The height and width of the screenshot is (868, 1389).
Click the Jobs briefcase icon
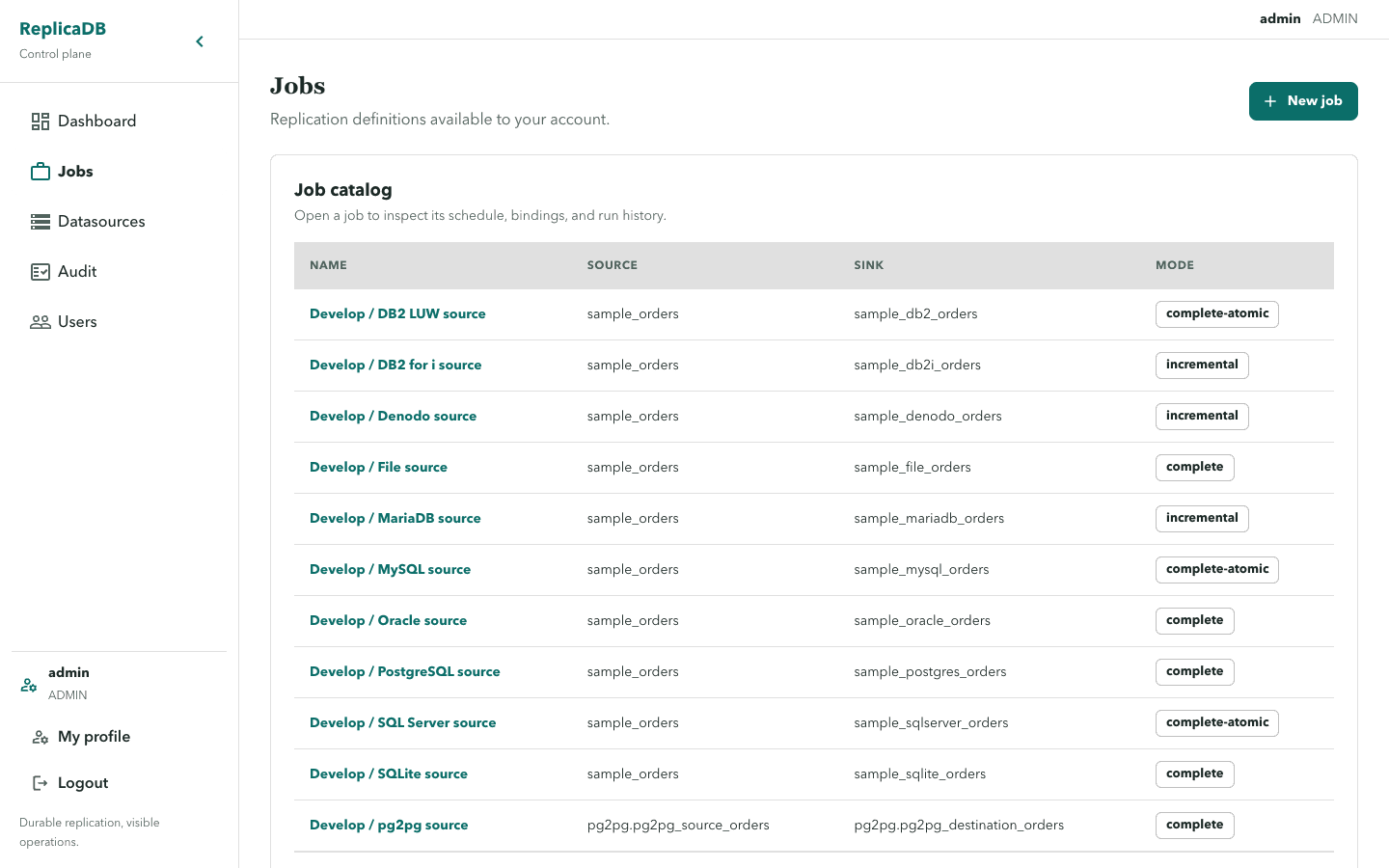click(41, 172)
